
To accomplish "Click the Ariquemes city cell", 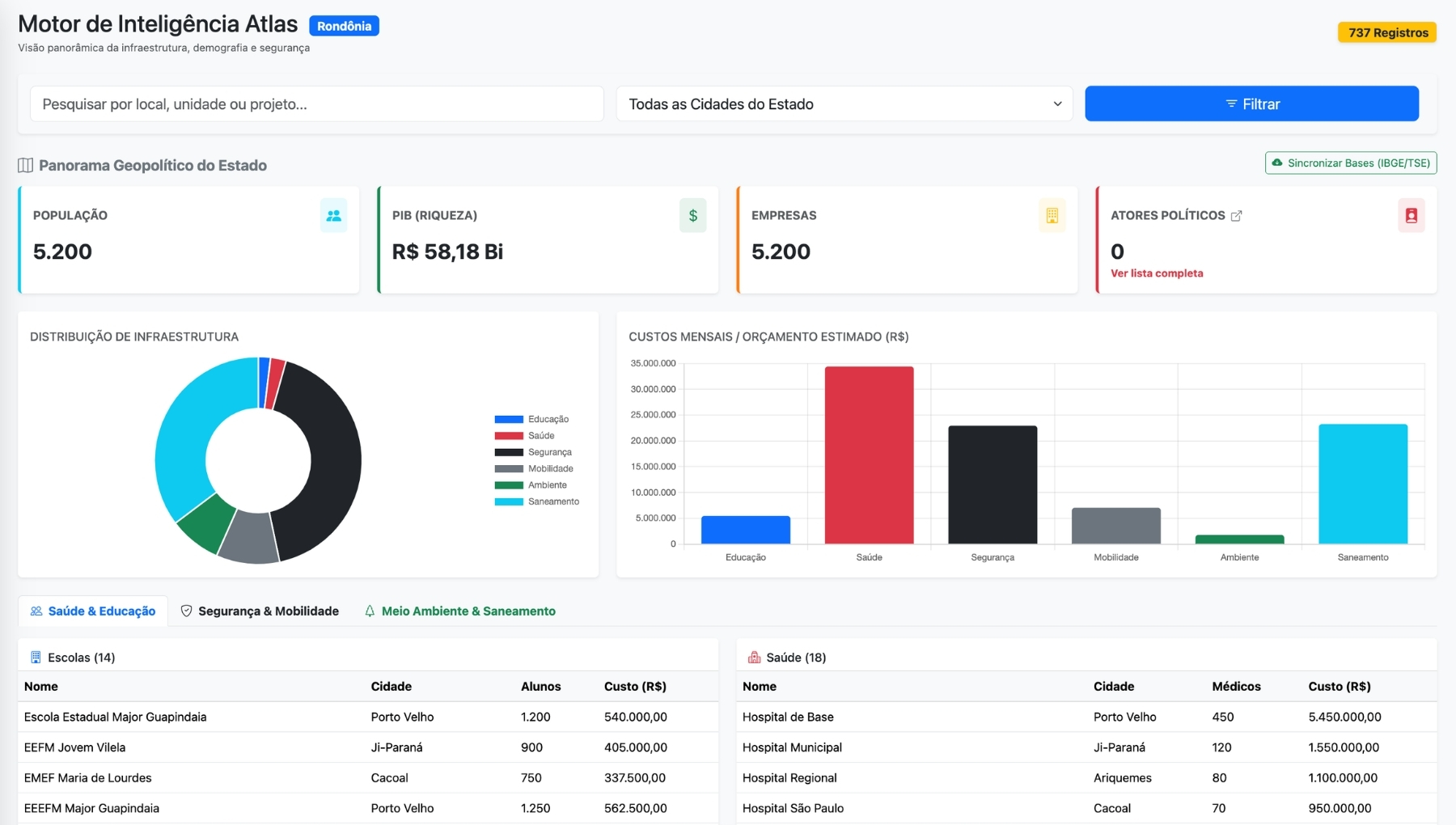I will click(1122, 778).
